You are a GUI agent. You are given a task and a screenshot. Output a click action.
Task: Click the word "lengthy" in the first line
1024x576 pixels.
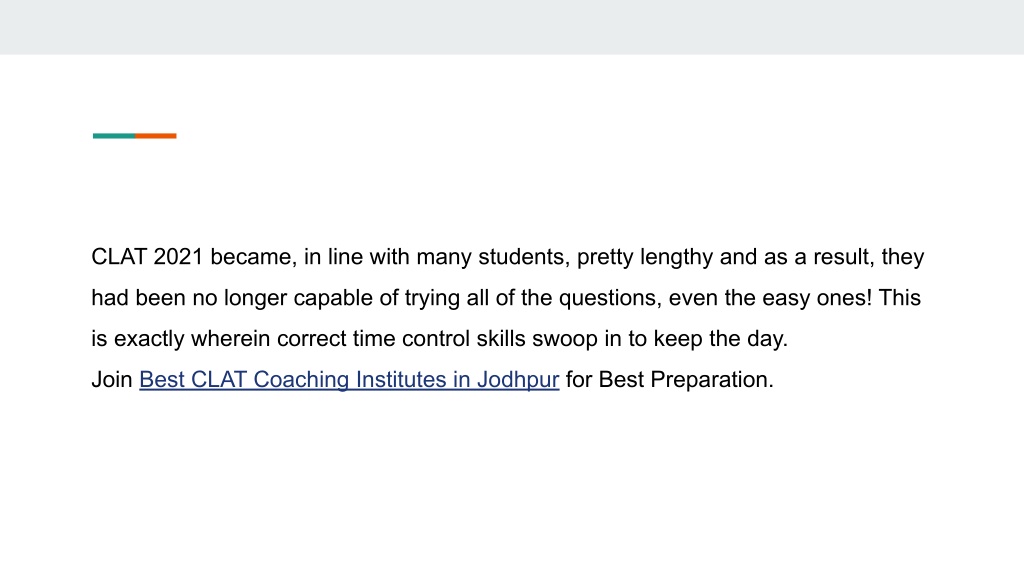click(x=676, y=257)
